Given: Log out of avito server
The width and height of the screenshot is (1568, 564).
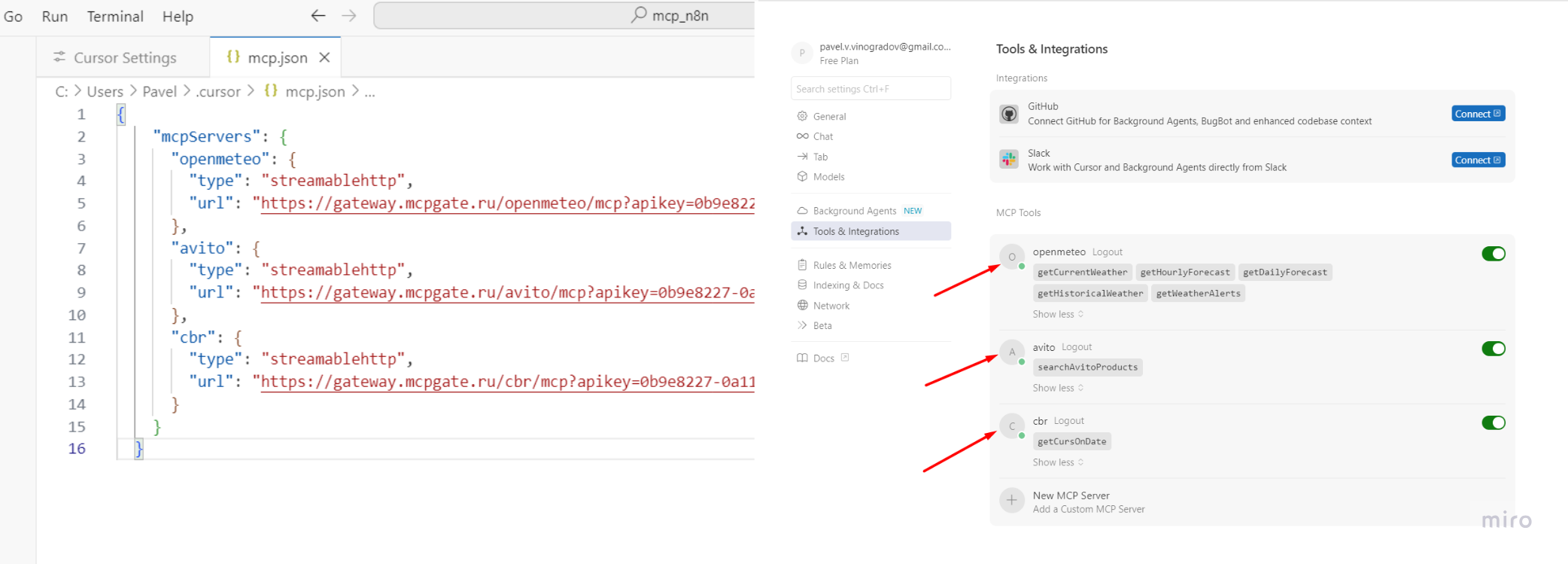Looking at the screenshot, I should [x=1076, y=347].
